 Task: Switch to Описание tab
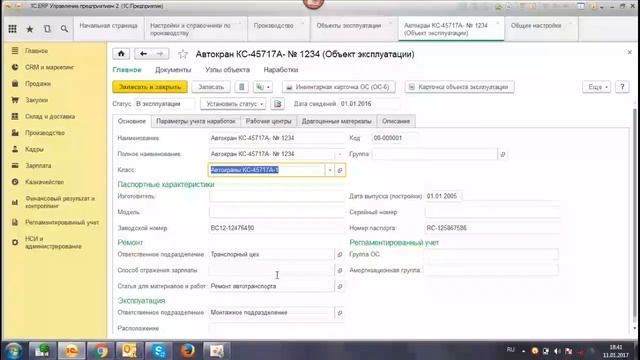tap(396, 121)
